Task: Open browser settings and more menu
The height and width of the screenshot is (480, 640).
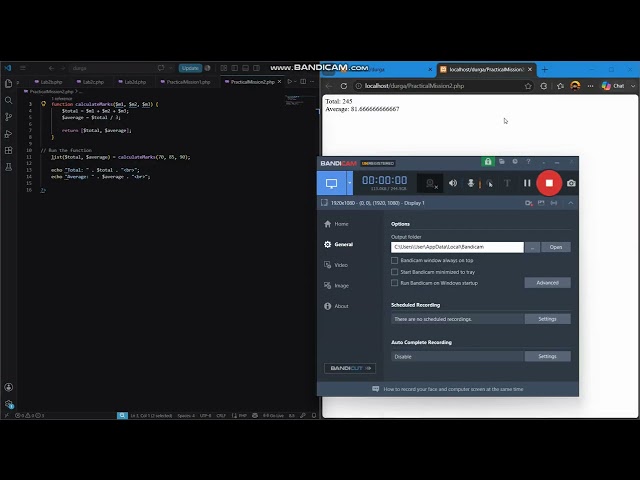Action: 590,86
